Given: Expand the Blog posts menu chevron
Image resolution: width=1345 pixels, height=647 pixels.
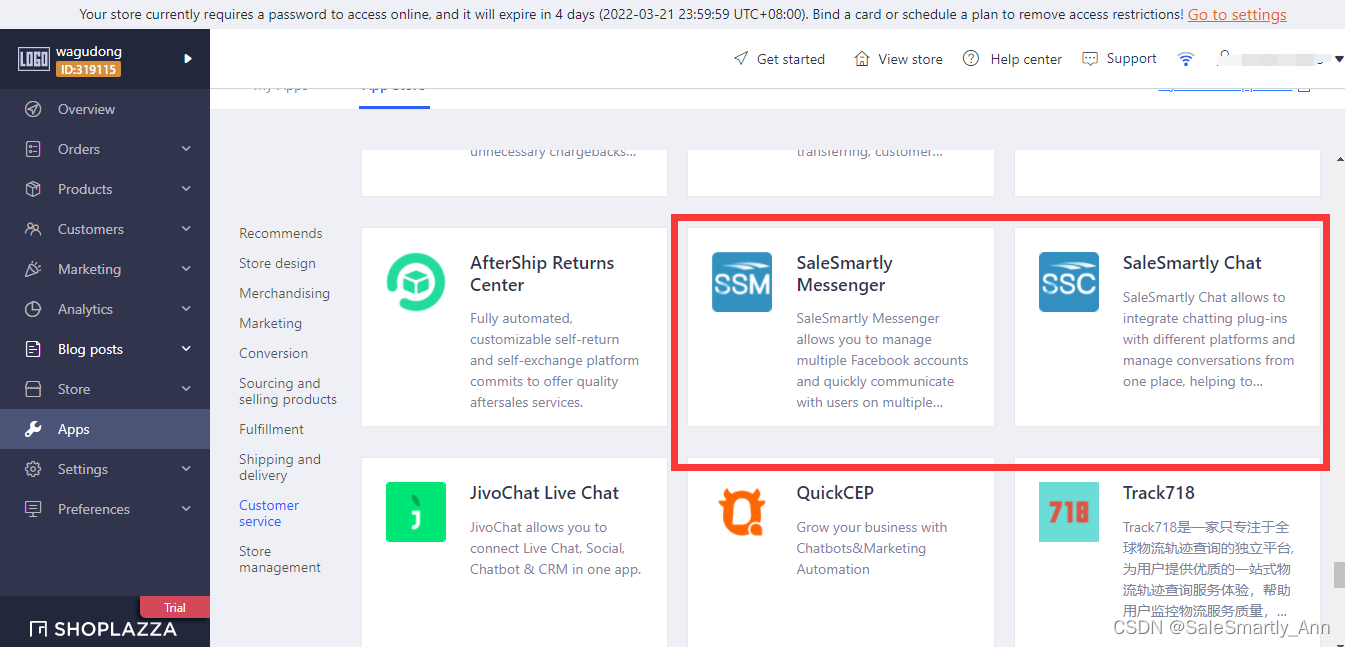Looking at the screenshot, I should pyautogui.click(x=186, y=349).
